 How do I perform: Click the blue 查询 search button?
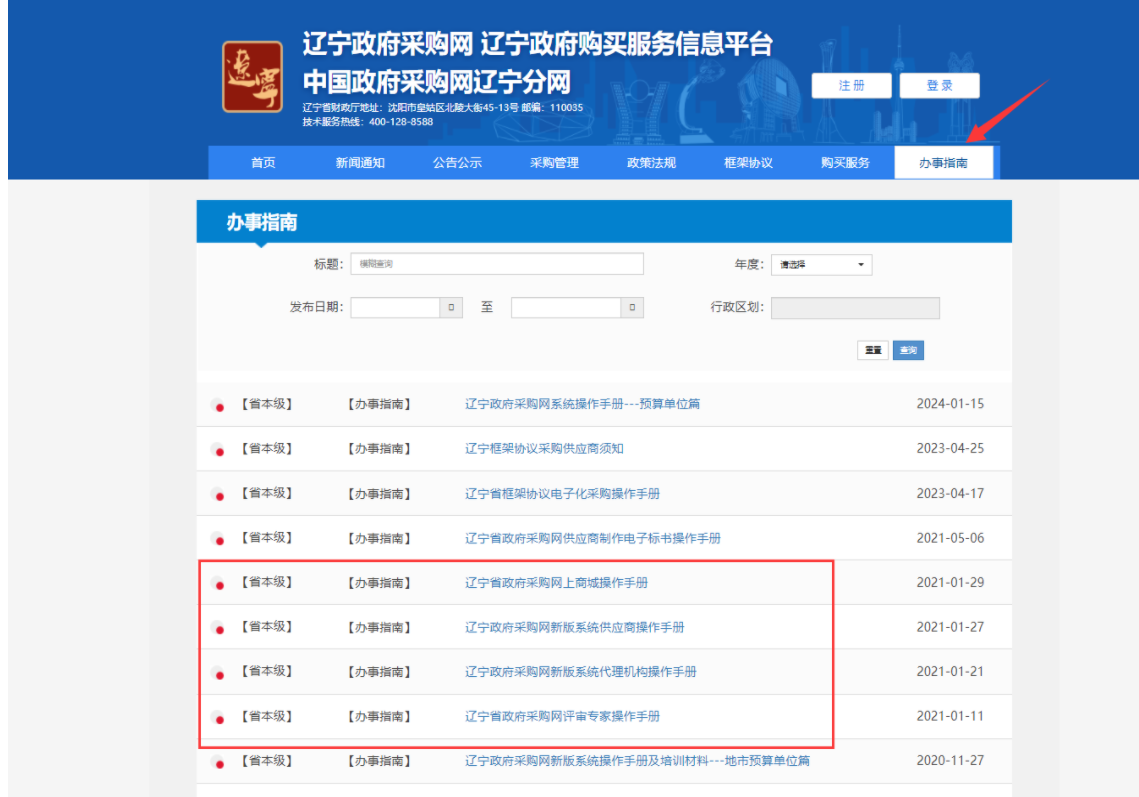pos(908,350)
